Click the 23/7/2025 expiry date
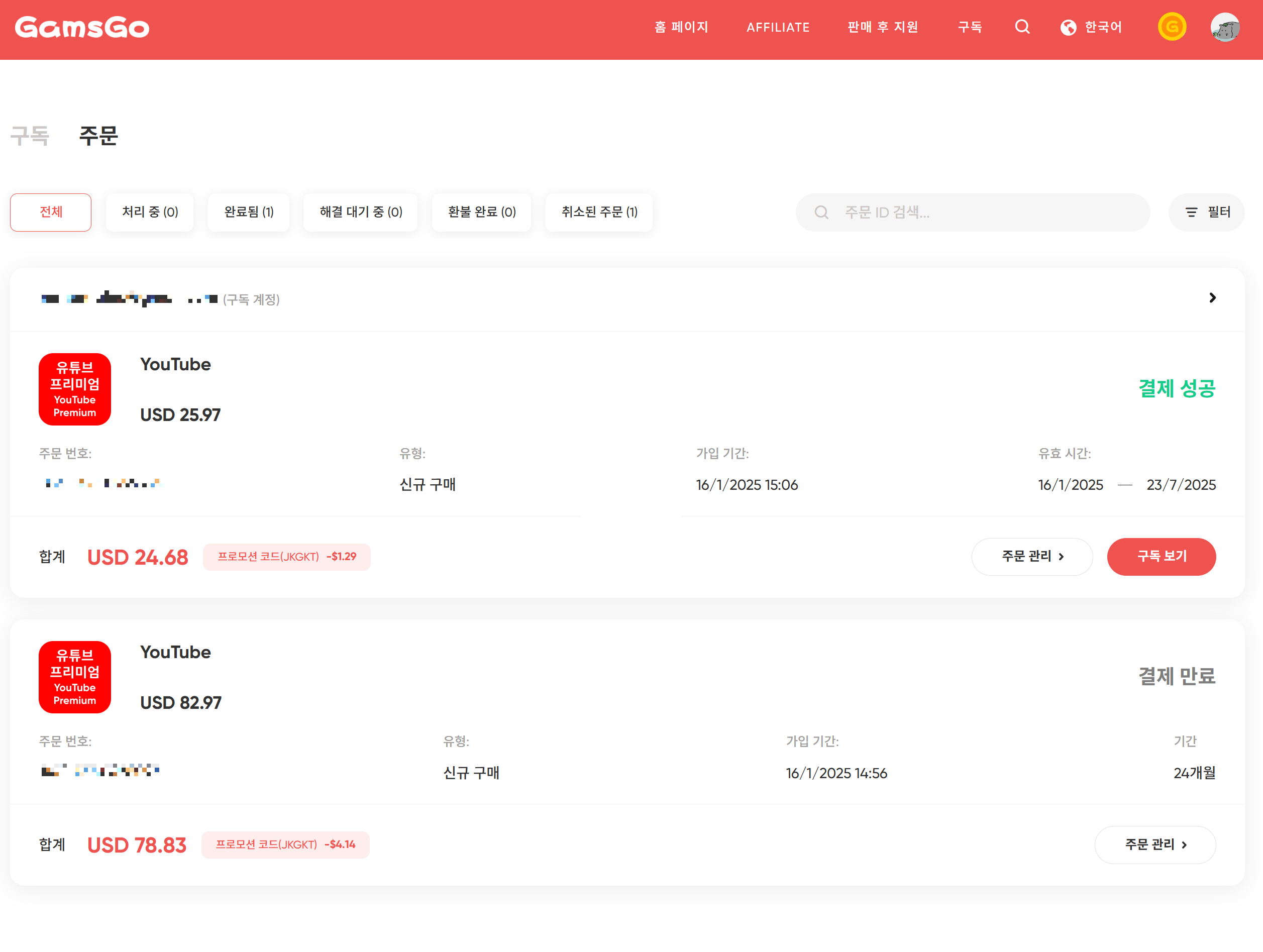1263x952 pixels. pyautogui.click(x=1180, y=485)
